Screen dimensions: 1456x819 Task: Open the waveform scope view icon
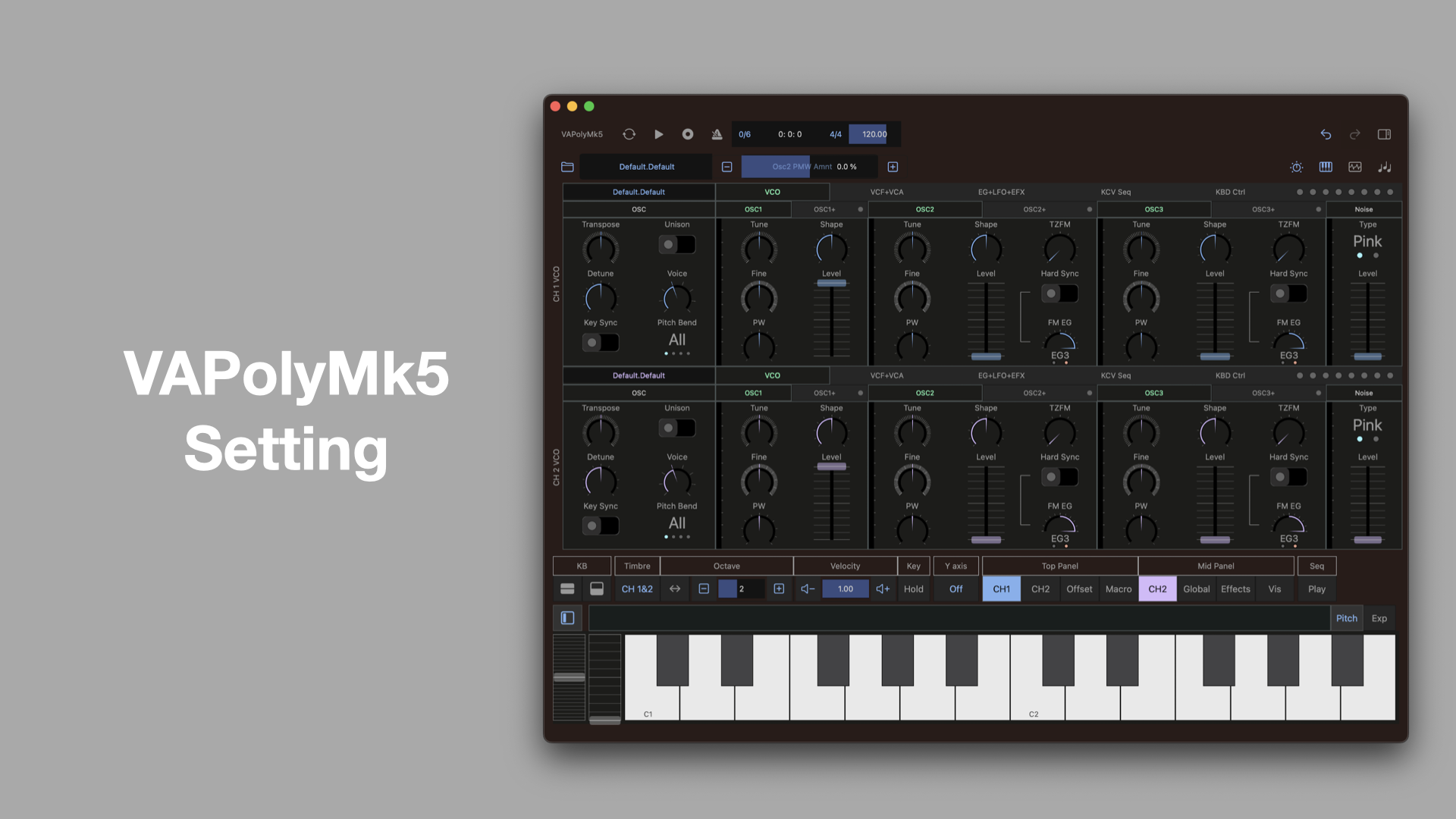coord(1355,167)
